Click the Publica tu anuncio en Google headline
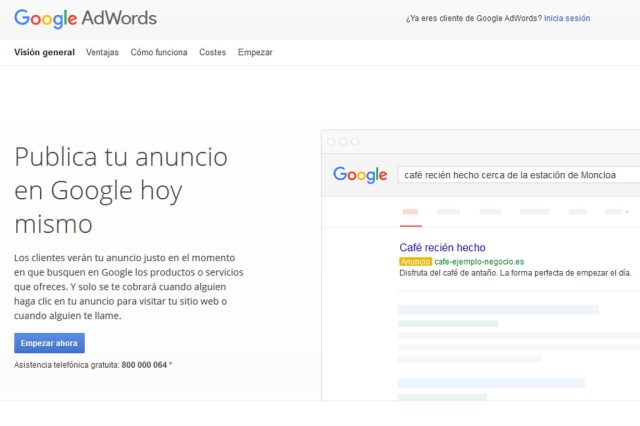The image size is (640, 426). (x=121, y=190)
